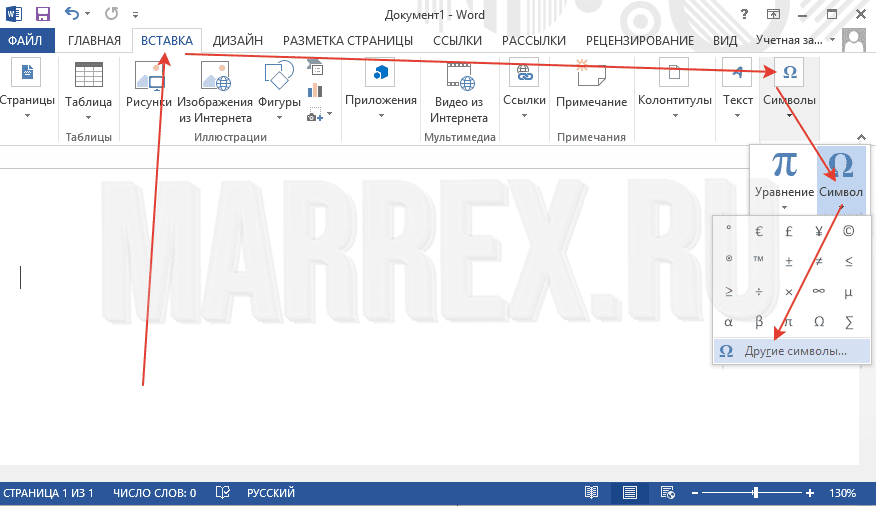
Task: Click the user account avatar picture
Action: (854, 40)
